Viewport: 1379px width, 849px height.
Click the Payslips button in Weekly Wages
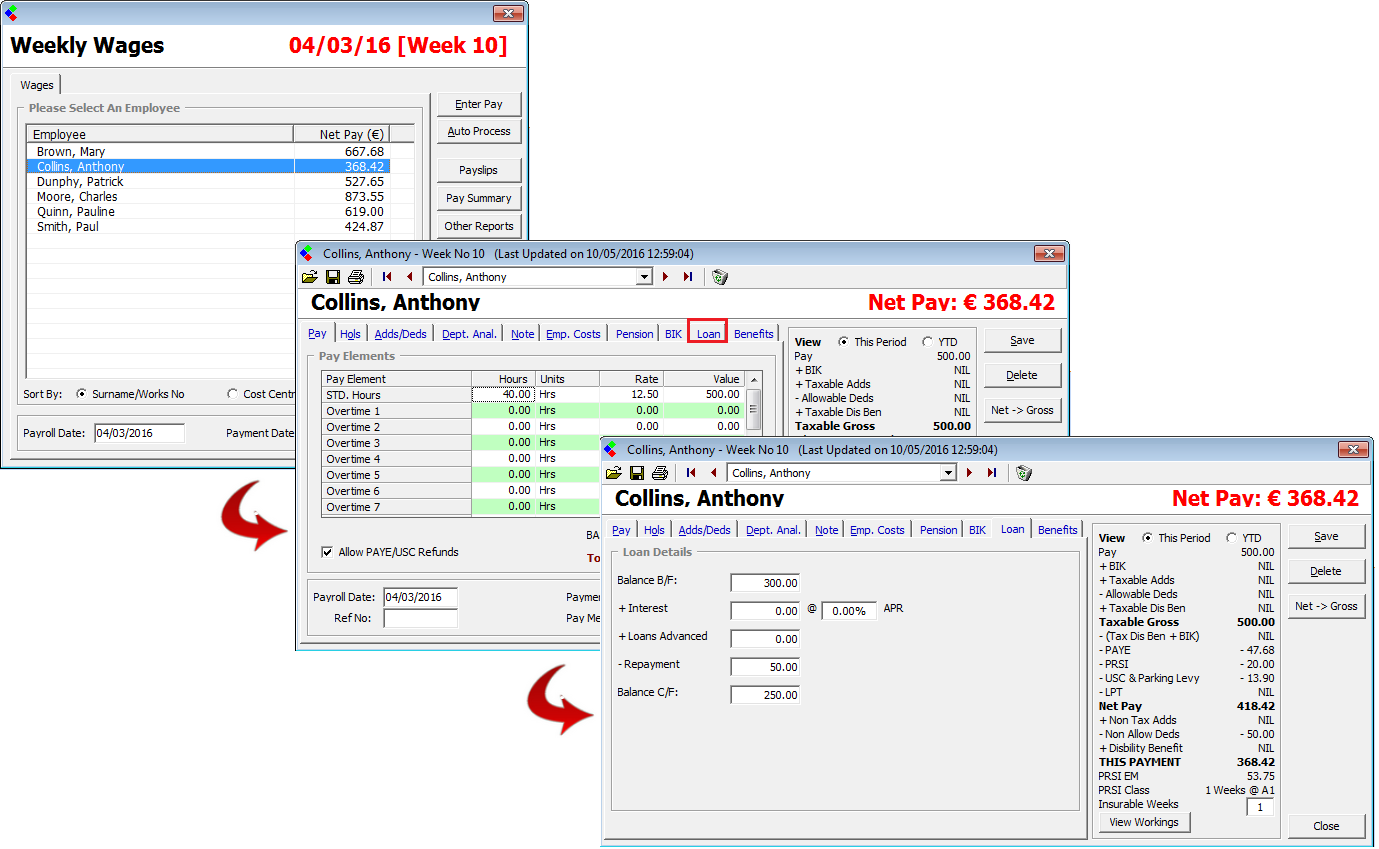[479, 170]
